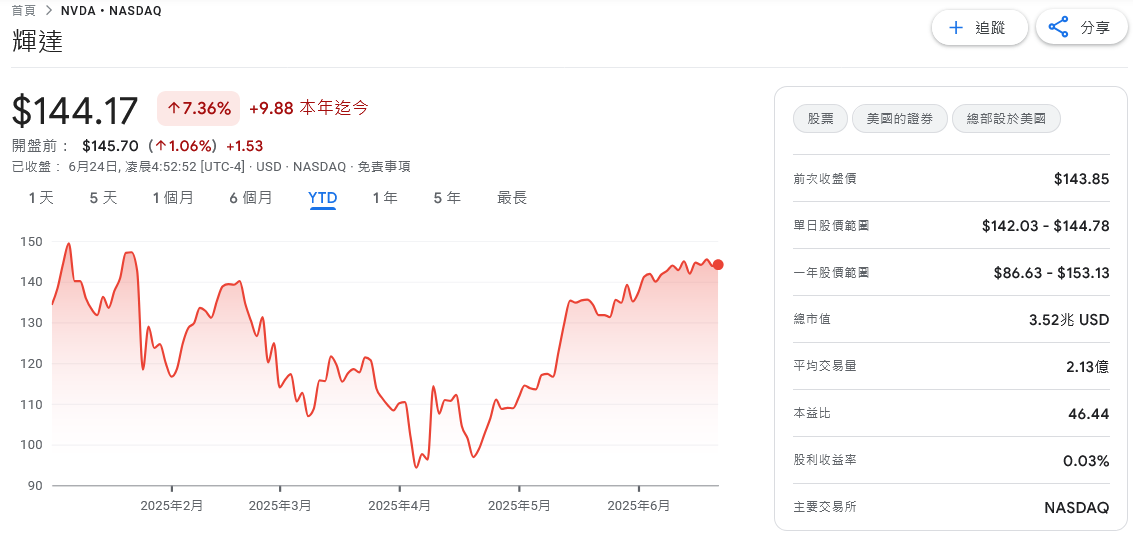Screen dimensions: 1133x535
Task: Click the $142.03 - $144.78 day range
Action: tap(1046, 226)
